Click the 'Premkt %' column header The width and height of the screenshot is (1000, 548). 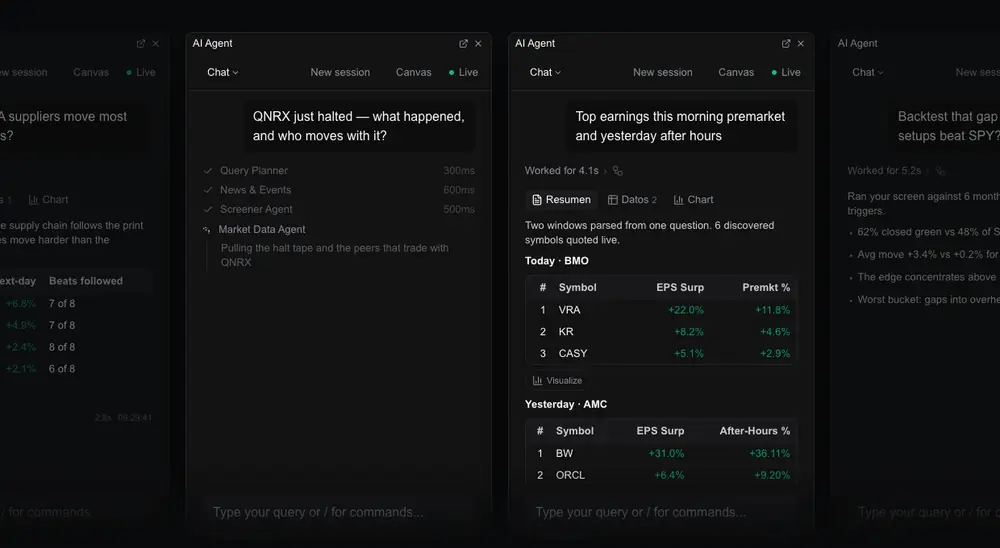pyautogui.click(x=766, y=288)
